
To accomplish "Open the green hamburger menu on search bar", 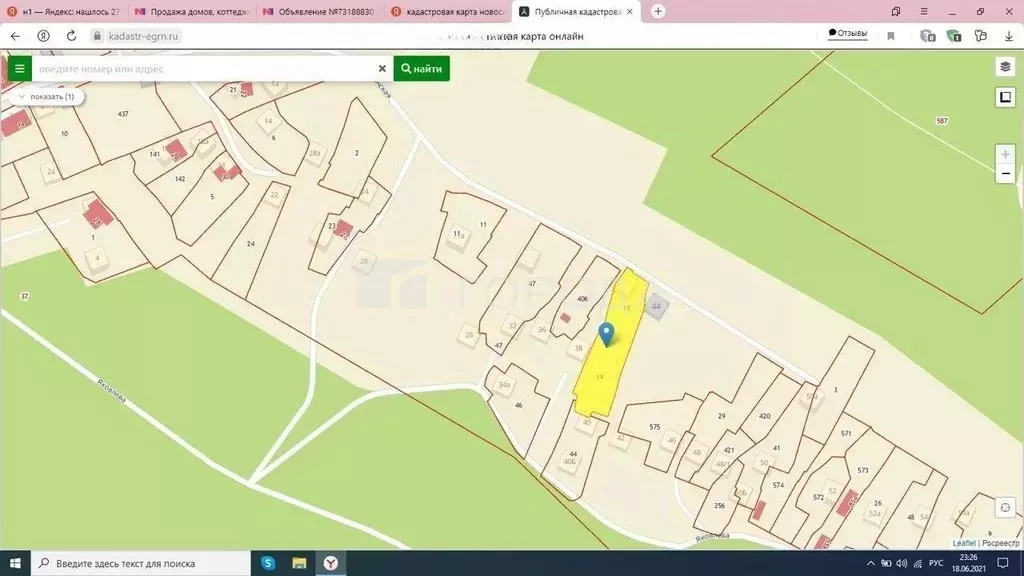I will [x=19, y=68].
